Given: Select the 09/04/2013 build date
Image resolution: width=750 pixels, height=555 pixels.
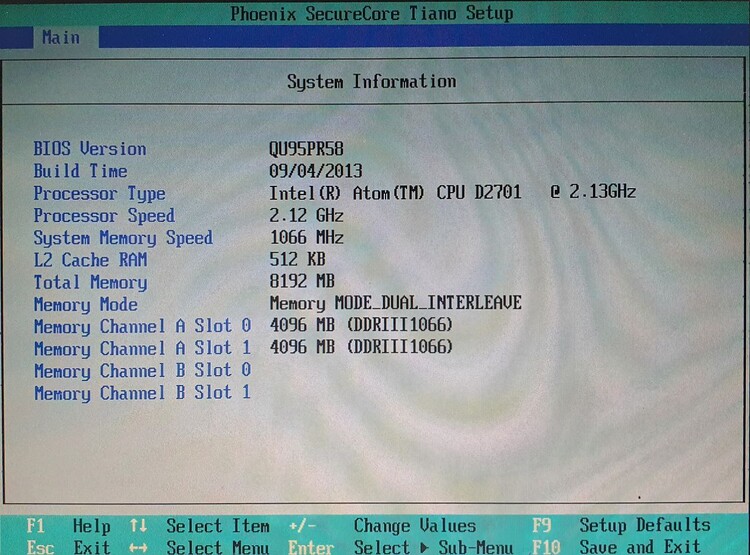Looking at the screenshot, I should (316, 171).
